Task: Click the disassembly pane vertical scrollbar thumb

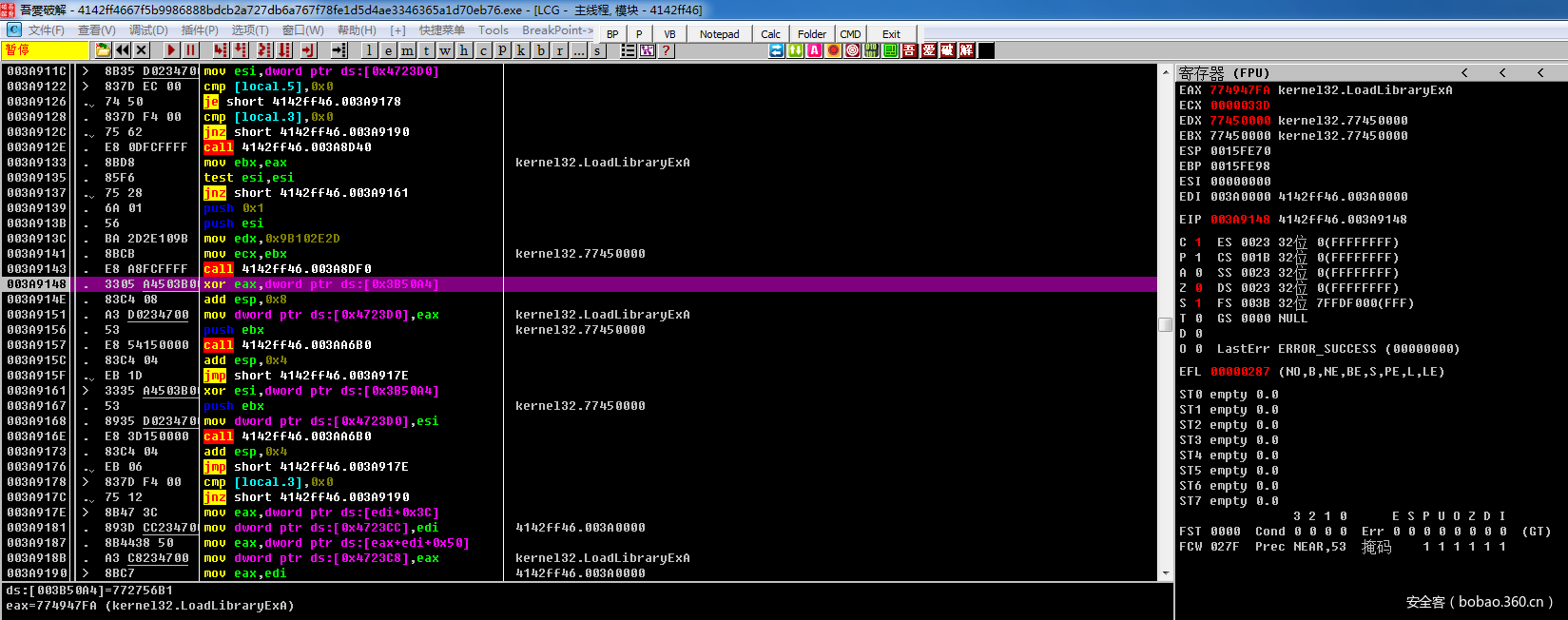Action: pyautogui.click(x=1165, y=324)
